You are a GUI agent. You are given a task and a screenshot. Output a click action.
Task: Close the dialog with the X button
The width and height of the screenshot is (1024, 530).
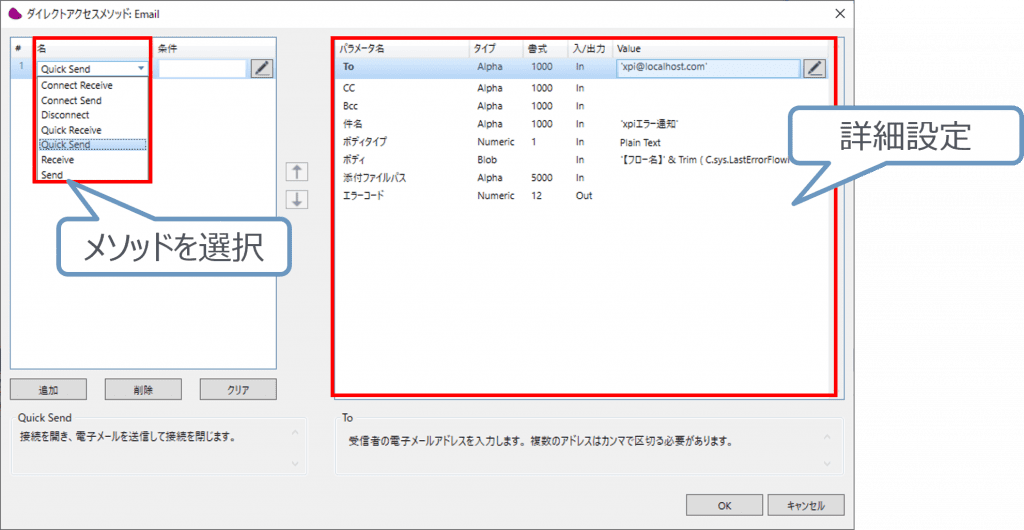(838, 14)
